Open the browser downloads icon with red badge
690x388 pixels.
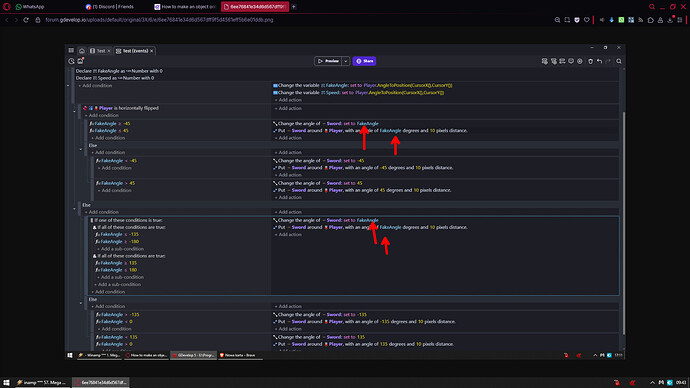(x=670, y=20)
